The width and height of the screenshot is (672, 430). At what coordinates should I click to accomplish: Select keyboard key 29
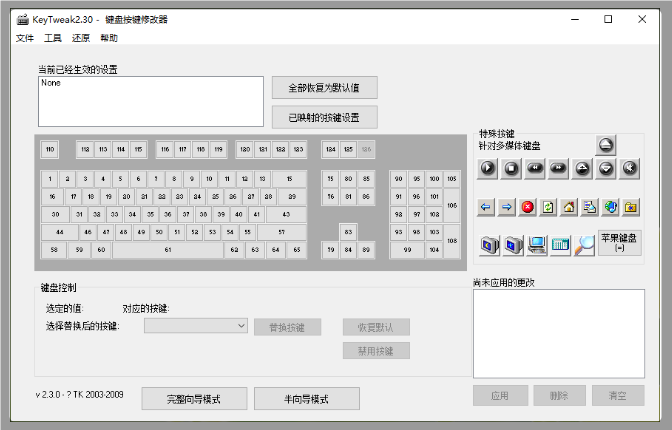pos(292,197)
